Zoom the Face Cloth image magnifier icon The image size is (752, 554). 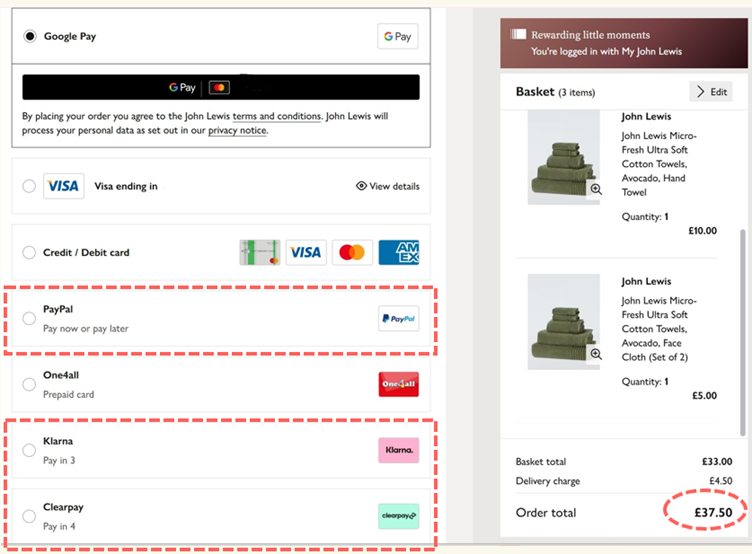tap(596, 354)
